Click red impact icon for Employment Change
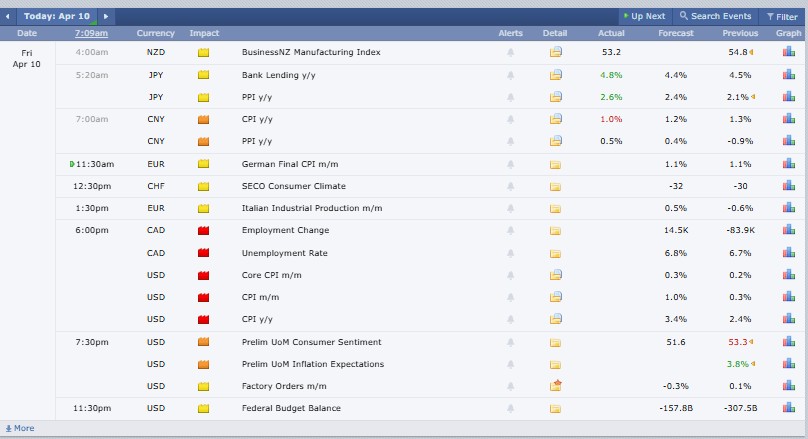 tap(204, 231)
